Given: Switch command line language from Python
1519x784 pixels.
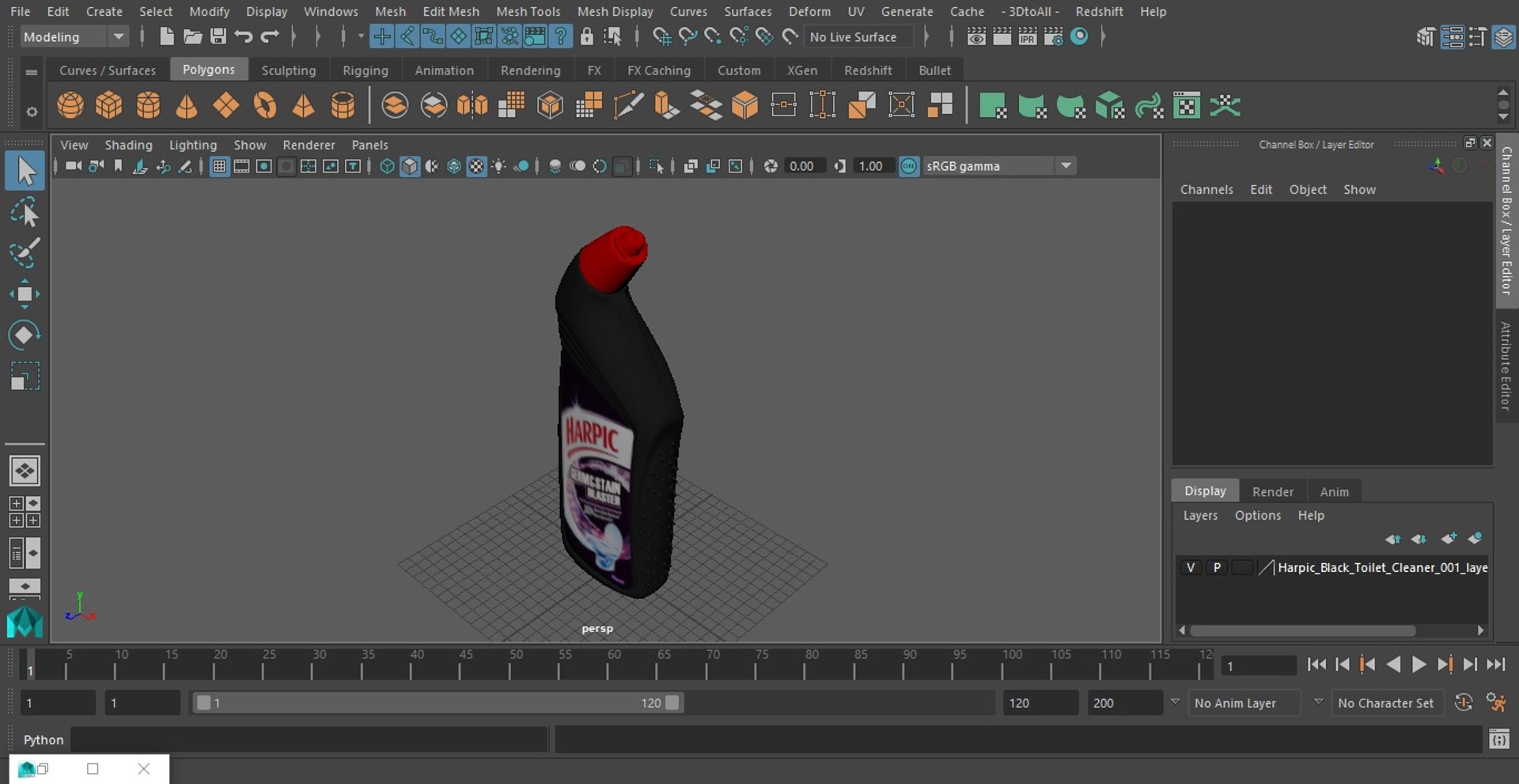Looking at the screenshot, I should click(x=43, y=740).
